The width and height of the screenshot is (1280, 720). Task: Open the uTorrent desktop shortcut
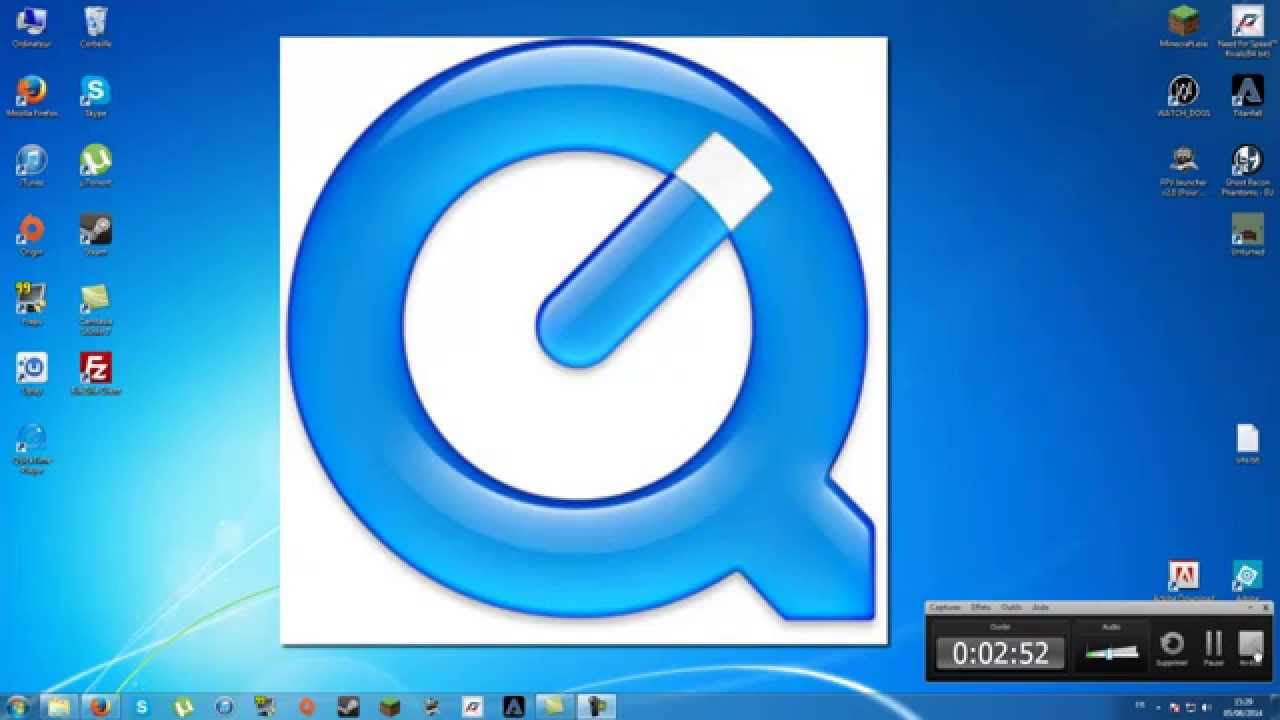coord(96,165)
